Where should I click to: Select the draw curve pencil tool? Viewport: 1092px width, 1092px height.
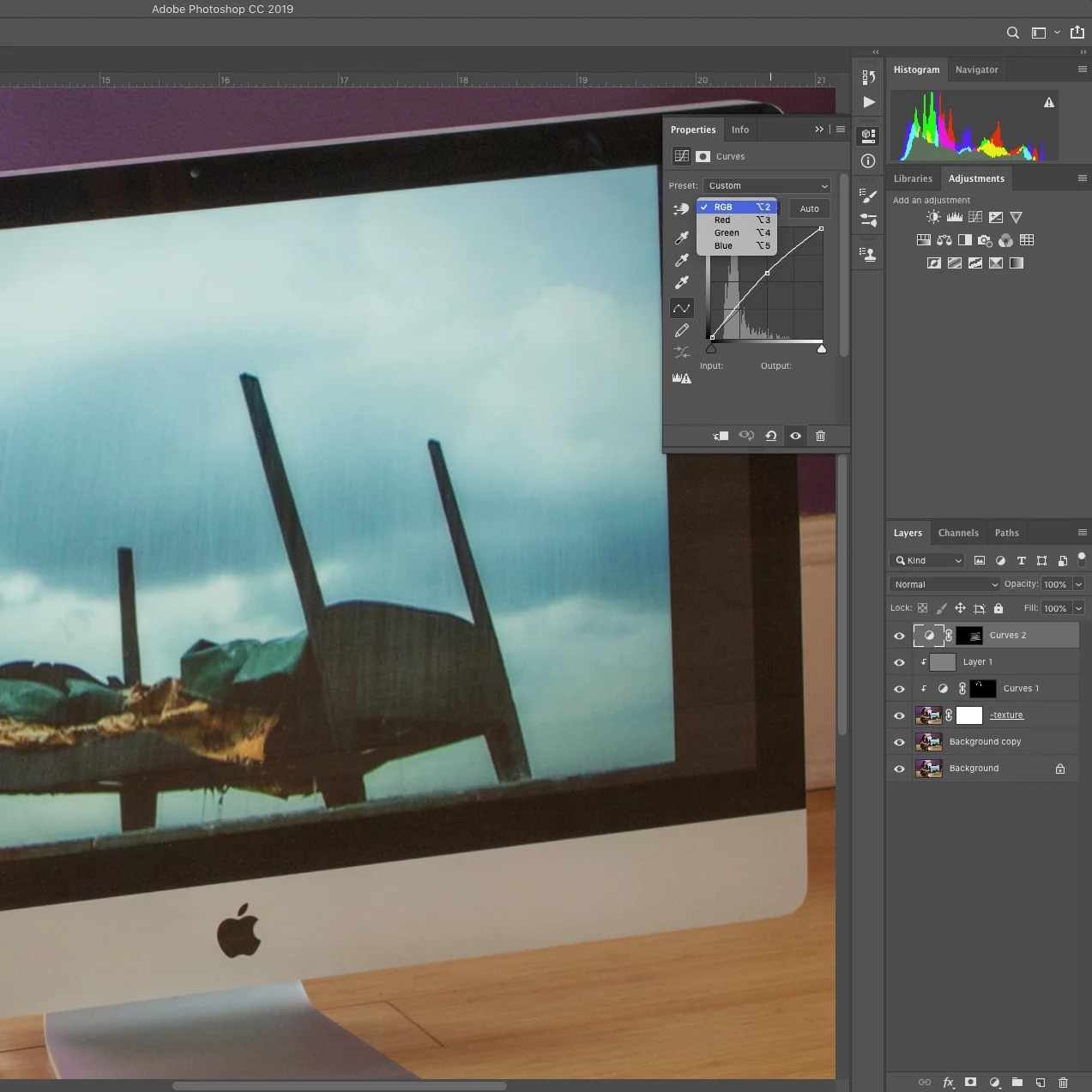click(682, 330)
